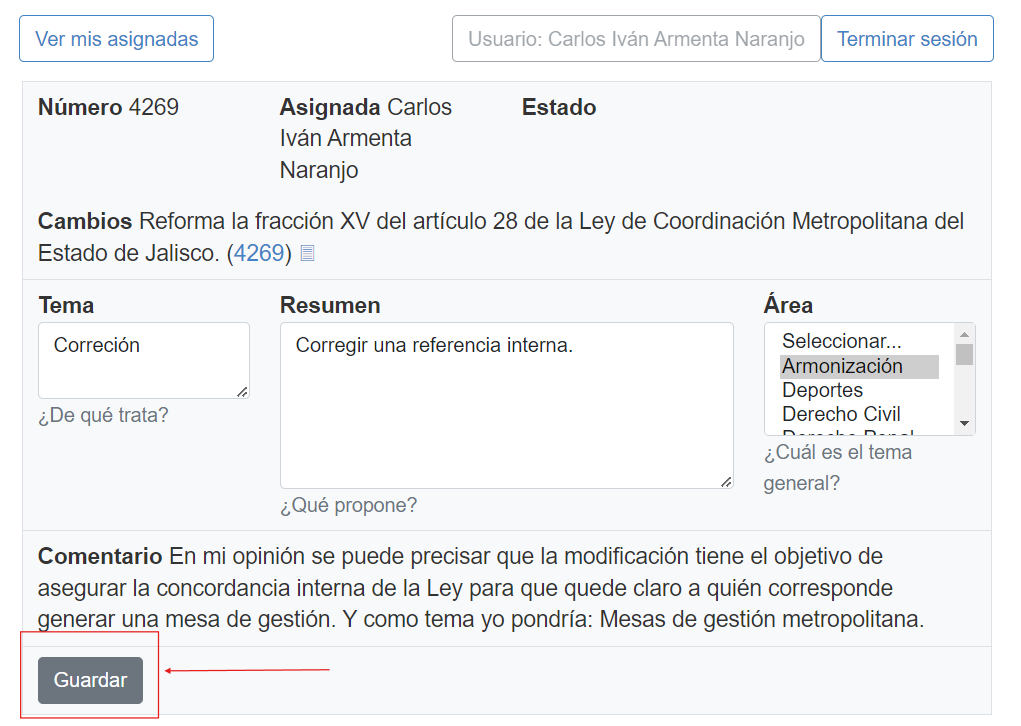Click the Número 4269 label
Viewport: 1021px width, 726px height.
tap(108, 107)
